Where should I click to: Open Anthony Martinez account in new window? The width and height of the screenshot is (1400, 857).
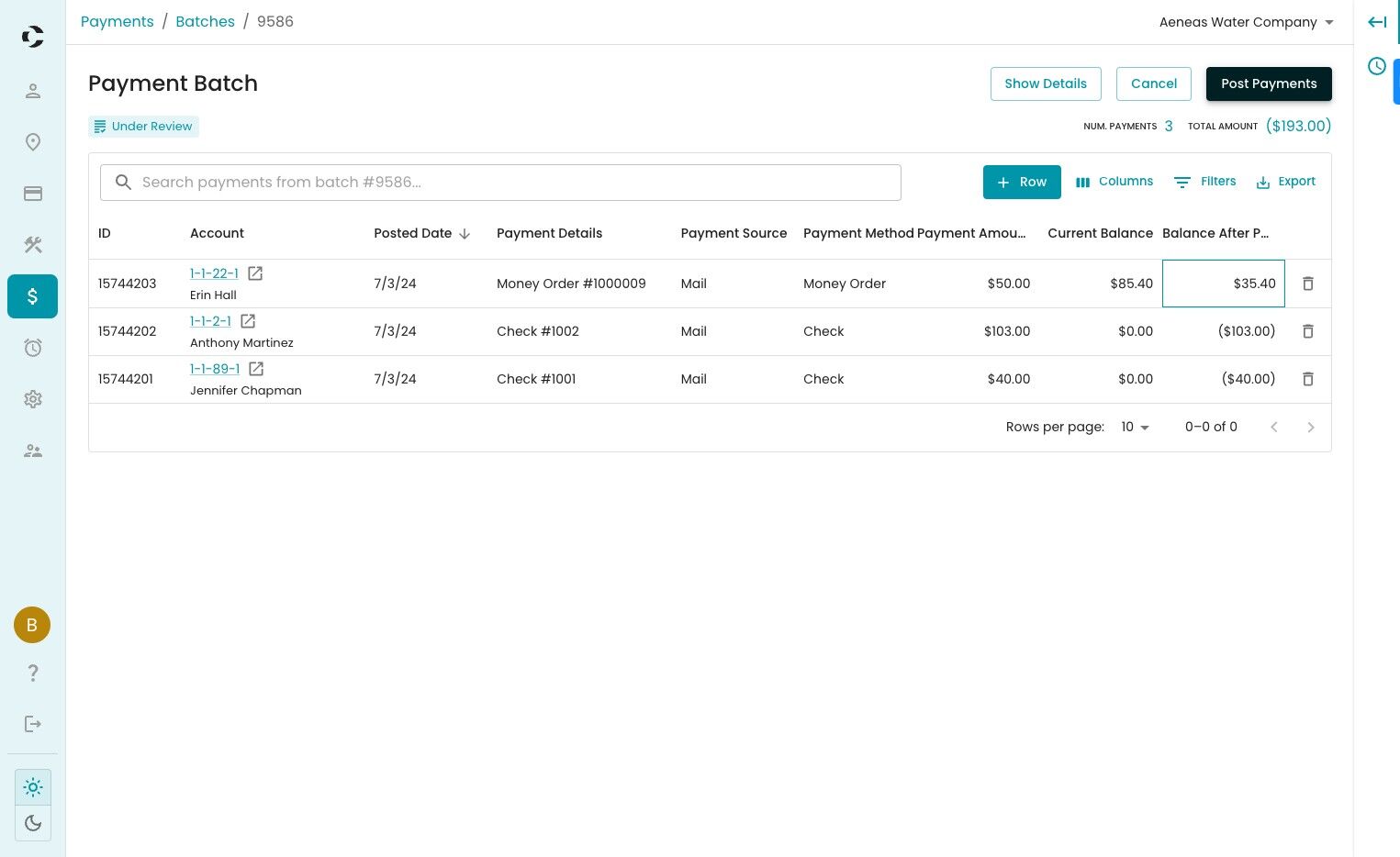[x=248, y=321]
